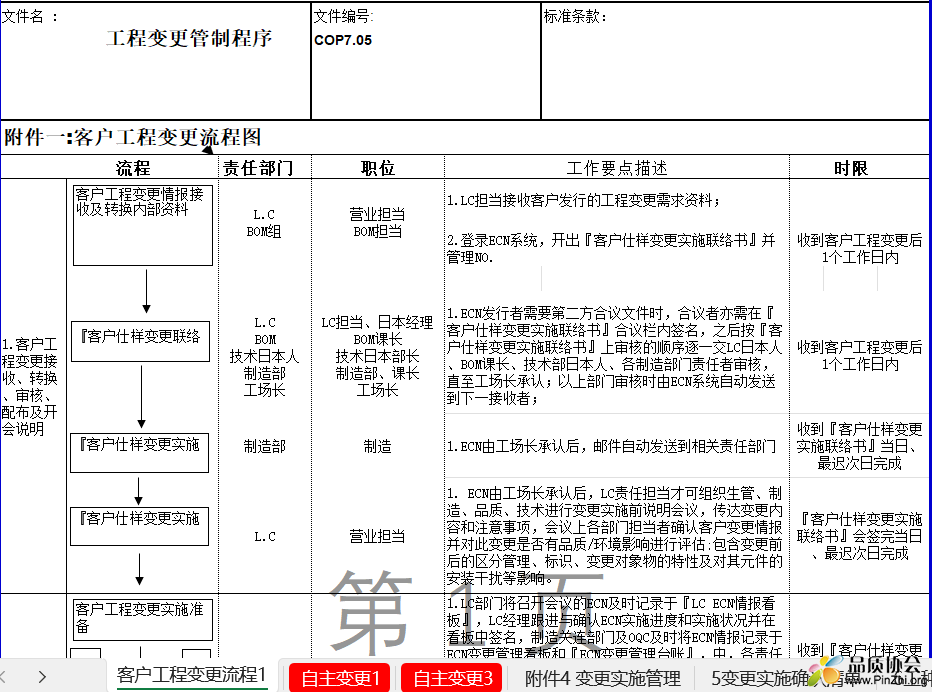The width and height of the screenshot is (932, 692).
Task: Open the red 自主变更1 sheet tab
Action: [339, 678]
